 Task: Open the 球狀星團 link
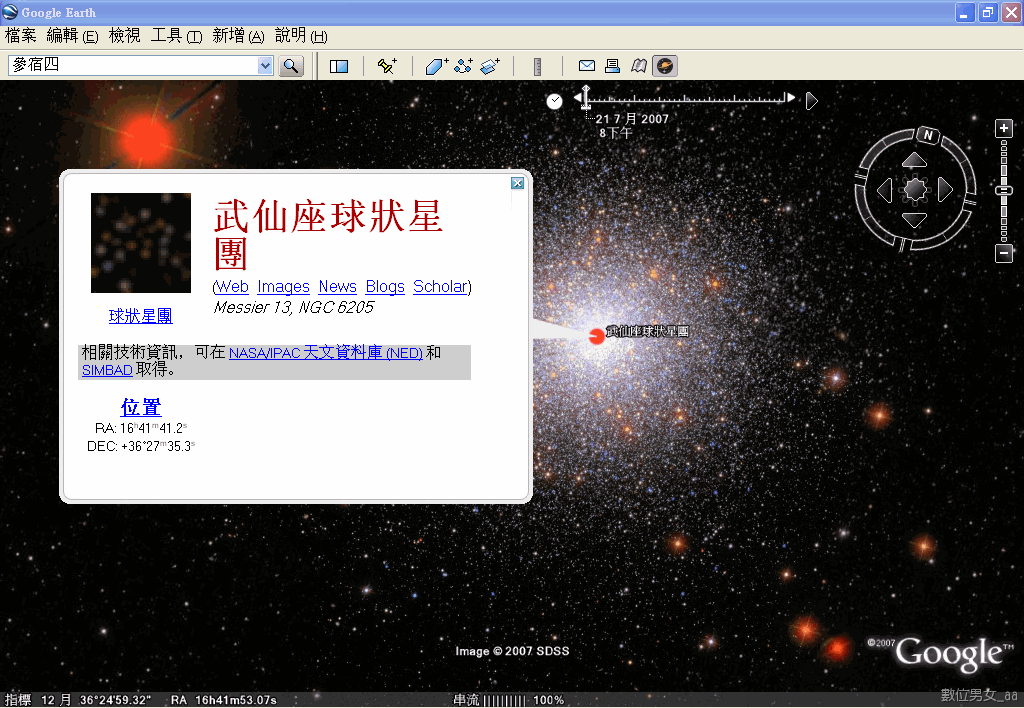coord(140,316)
